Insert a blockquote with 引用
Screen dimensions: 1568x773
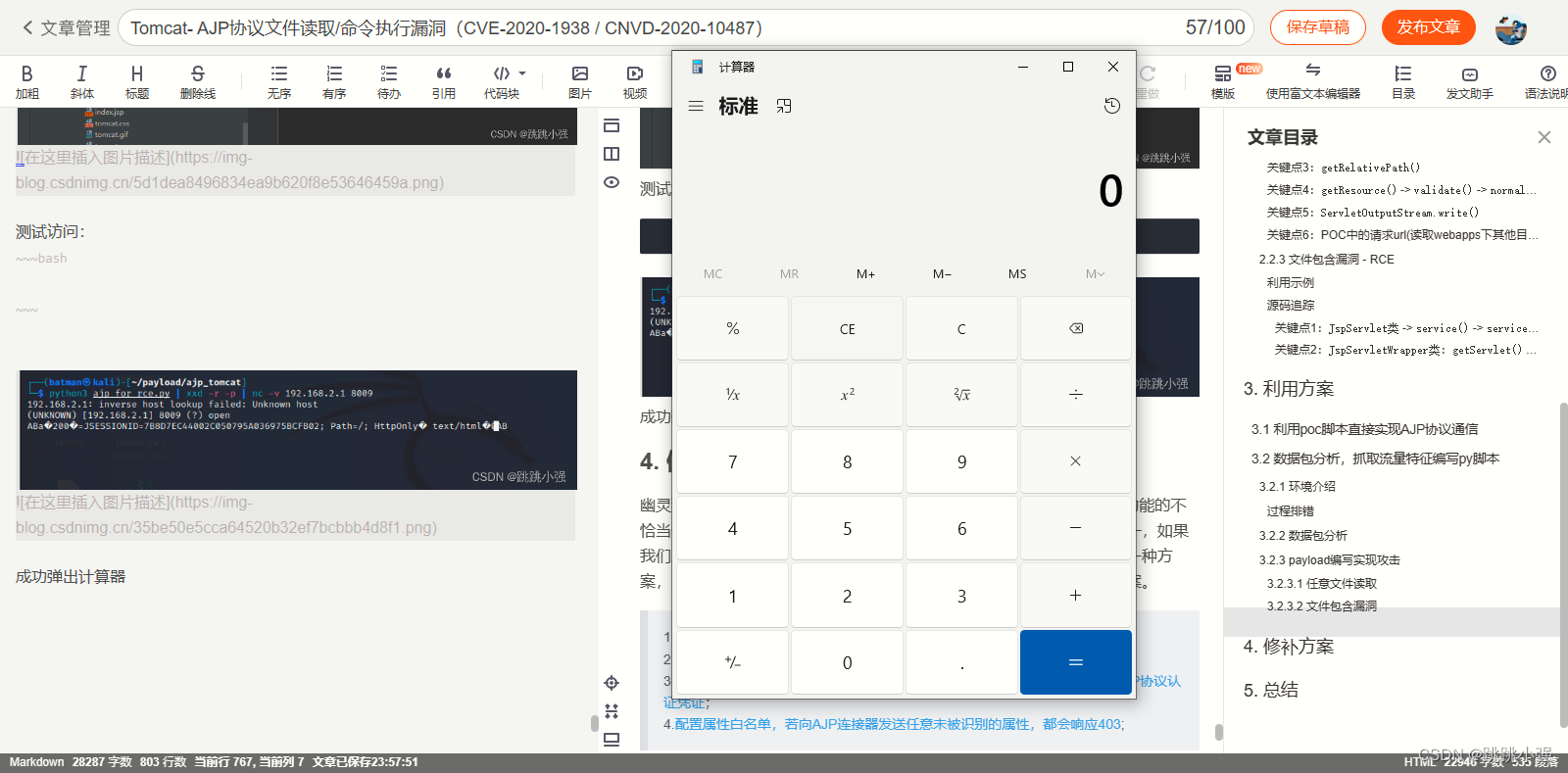444,82
